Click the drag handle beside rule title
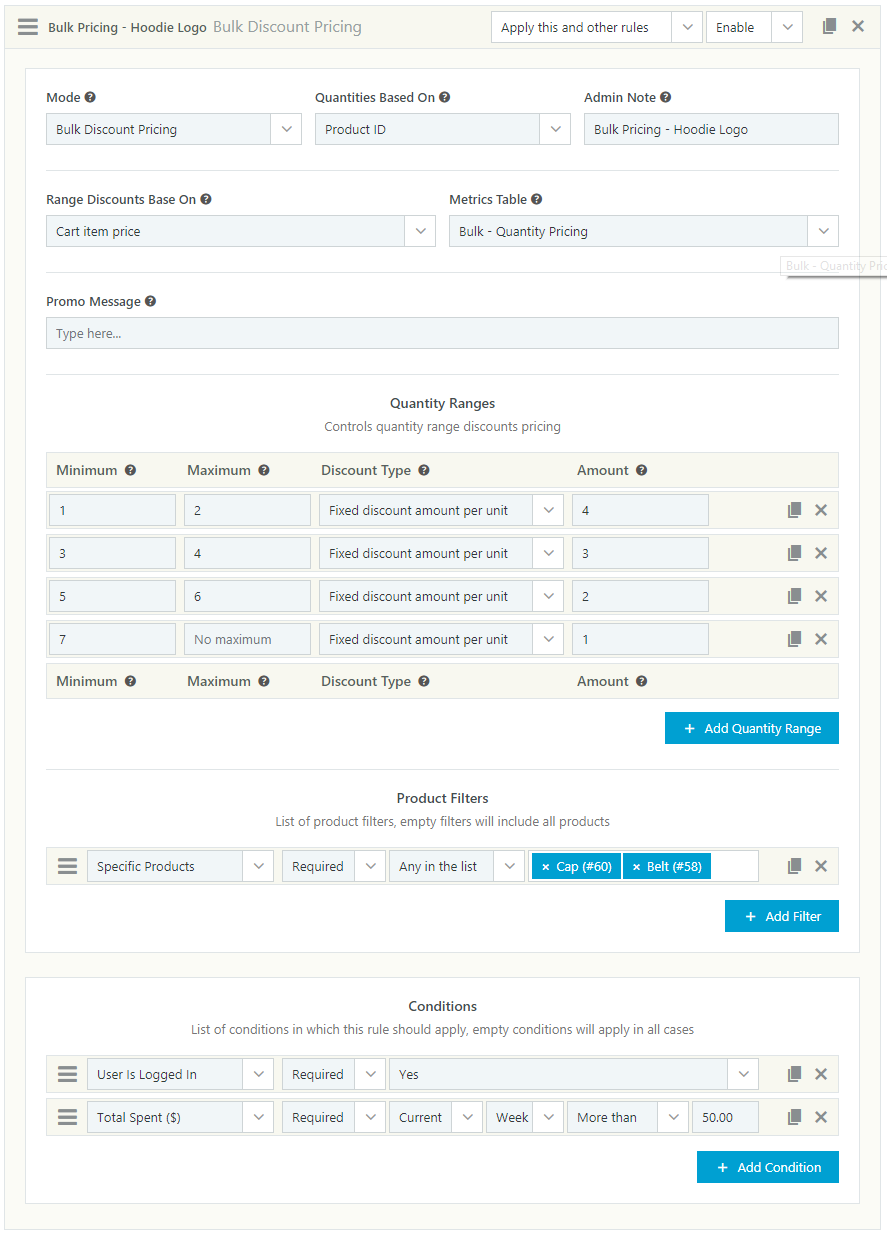The height and width of the screenshot is (1235, 887). (x=28, y=27)
